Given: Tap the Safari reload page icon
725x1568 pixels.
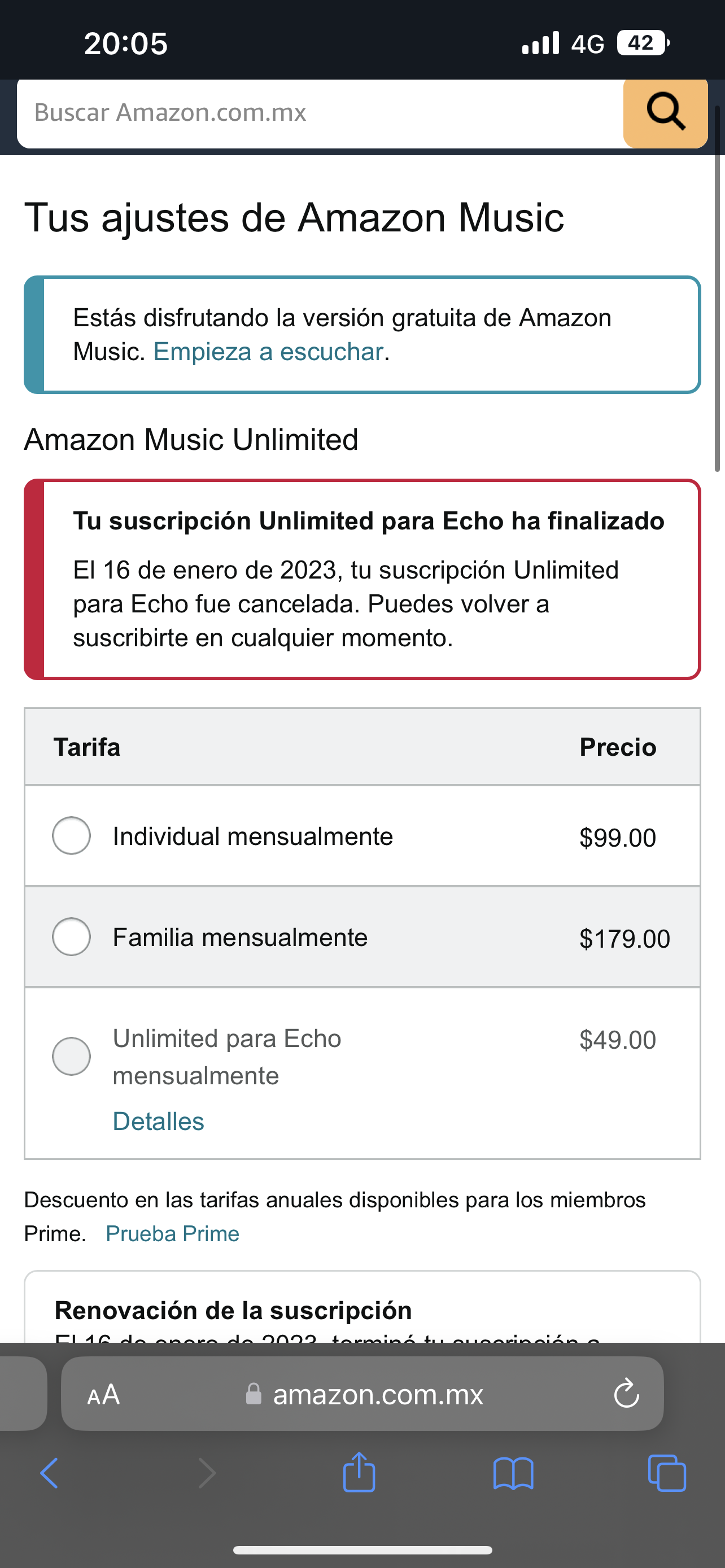Looking at the screenshot, I should point(626,1394).
